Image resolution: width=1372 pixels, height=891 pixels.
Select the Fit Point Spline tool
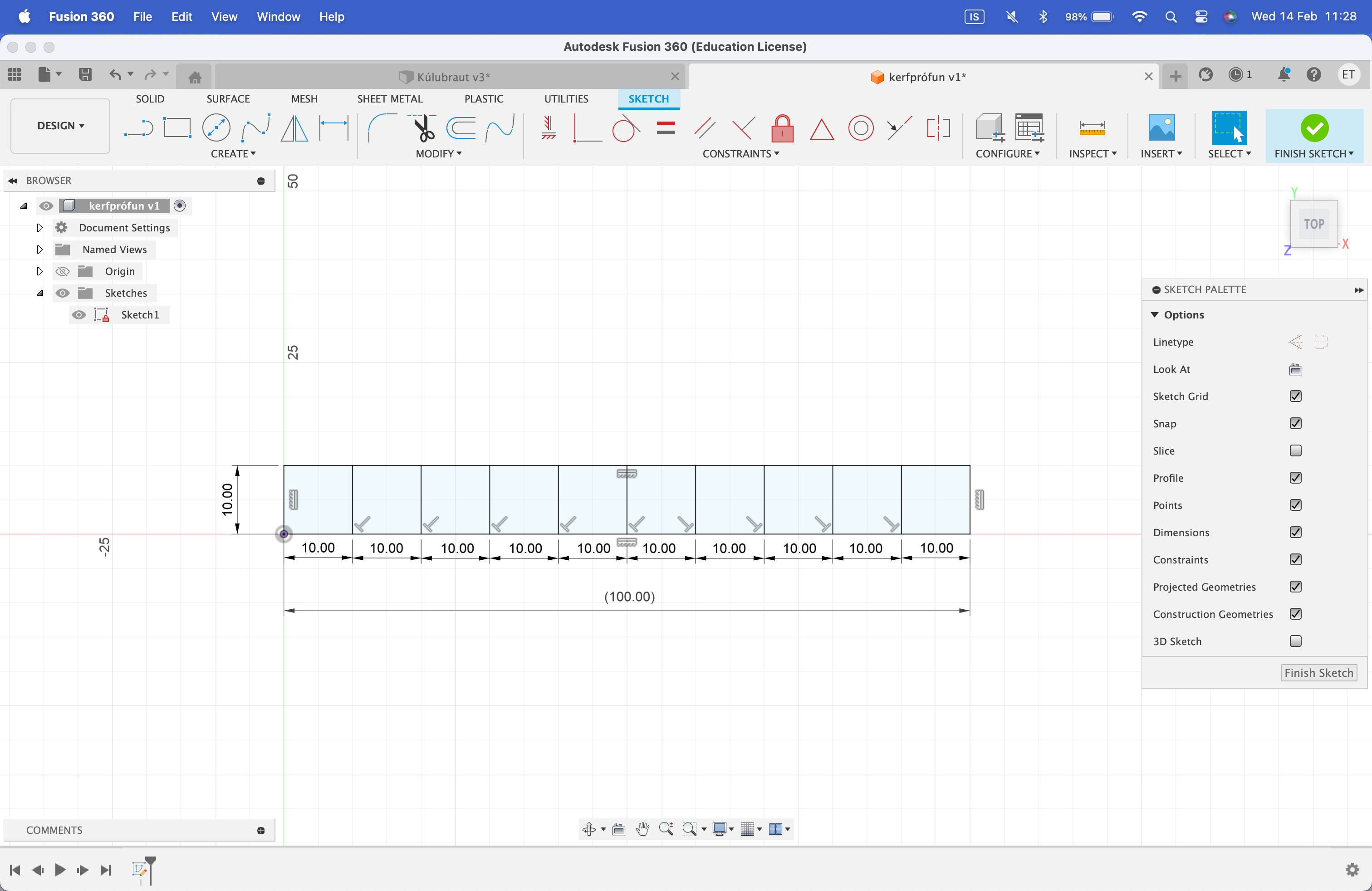point(255,128)
